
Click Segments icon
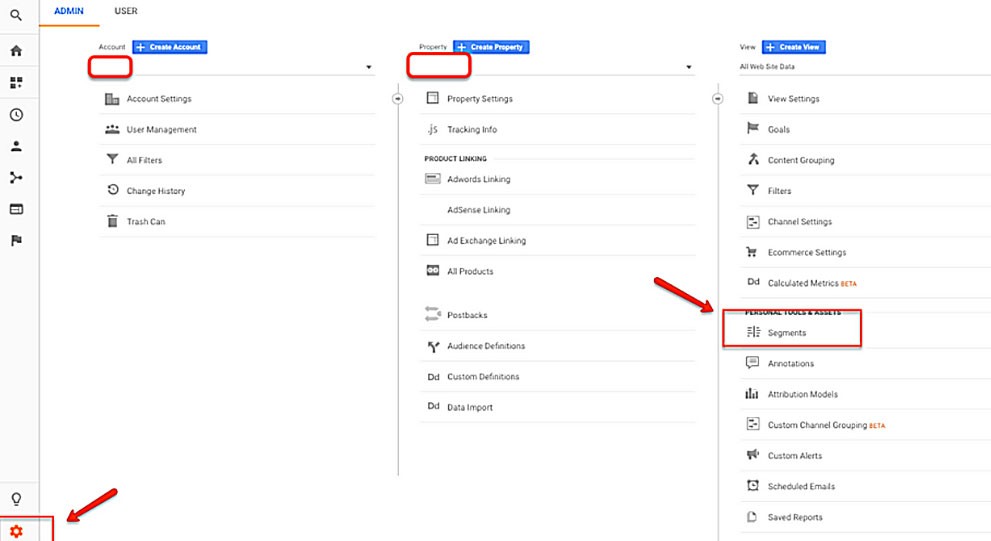[x=753, y=332]
